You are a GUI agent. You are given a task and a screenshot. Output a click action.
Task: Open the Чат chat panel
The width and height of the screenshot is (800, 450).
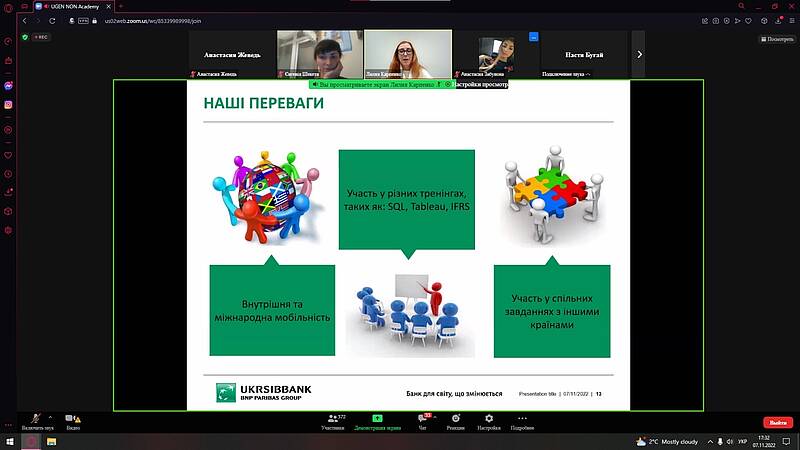click(x=421, y=419)
